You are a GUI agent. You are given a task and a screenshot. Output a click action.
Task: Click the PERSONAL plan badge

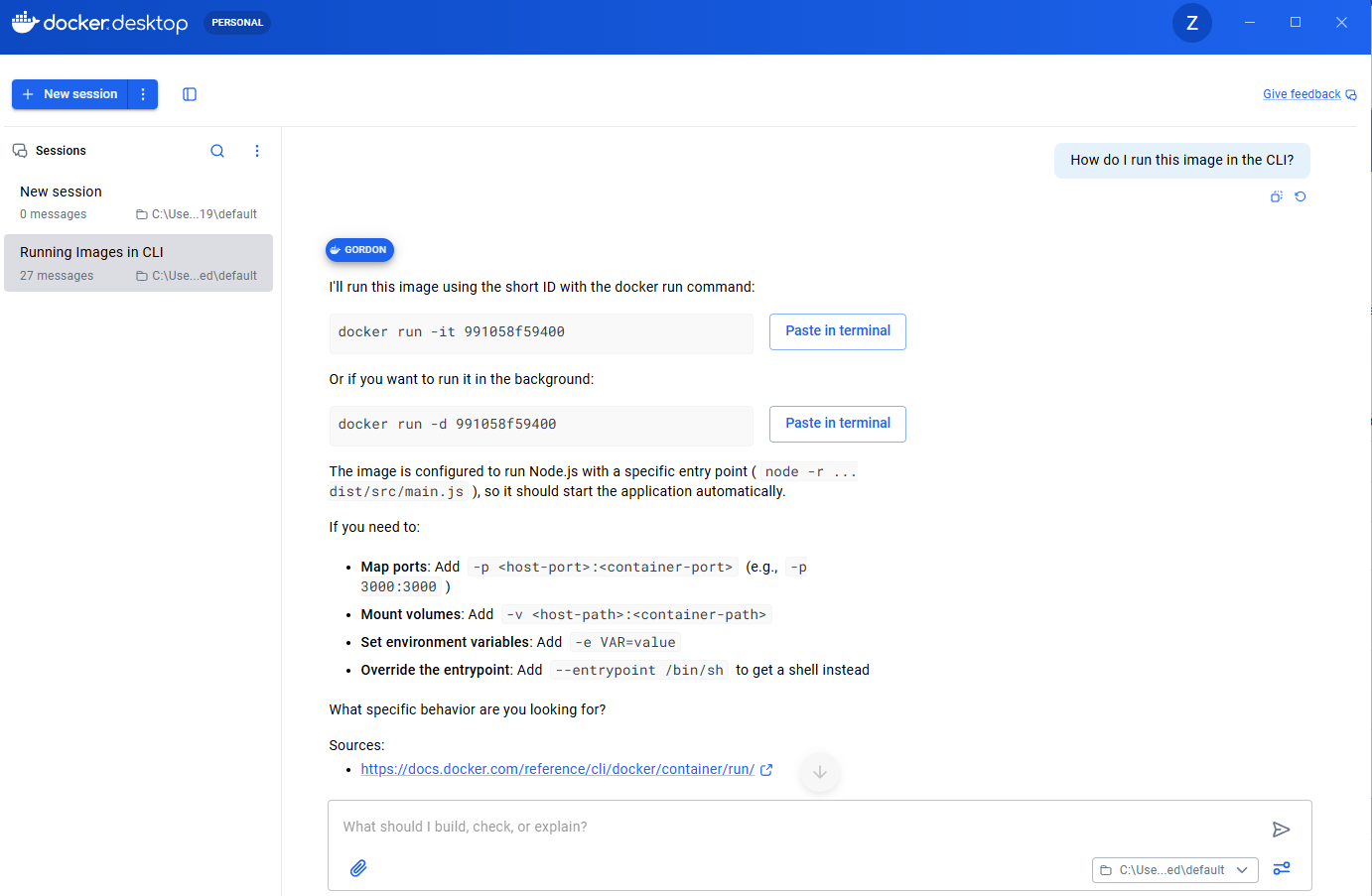237,23
